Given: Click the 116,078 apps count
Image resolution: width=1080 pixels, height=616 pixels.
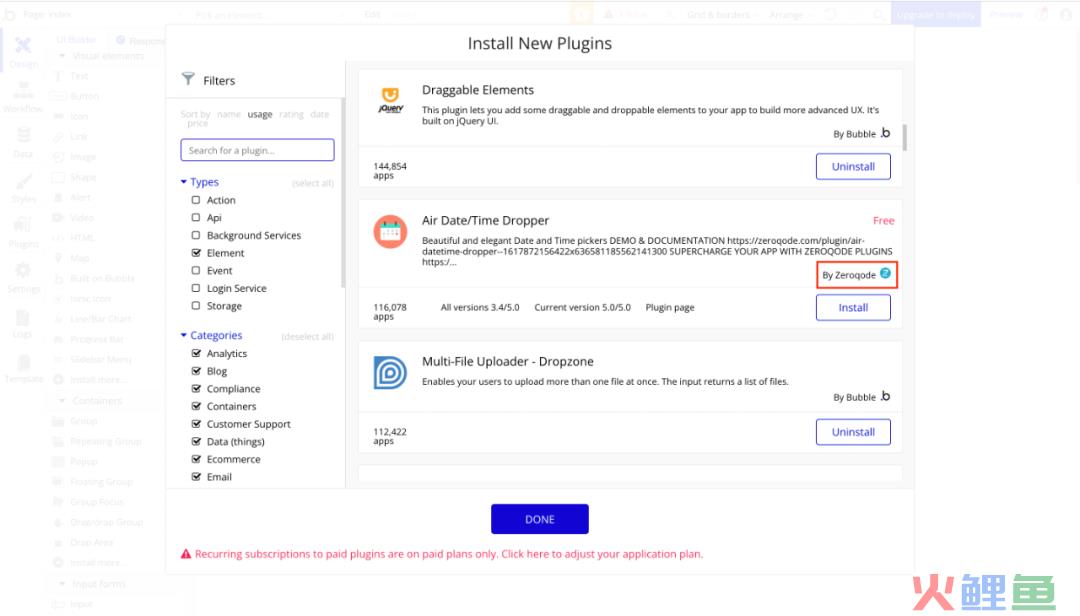Looking at the screenshot, I should coord(390,312).
